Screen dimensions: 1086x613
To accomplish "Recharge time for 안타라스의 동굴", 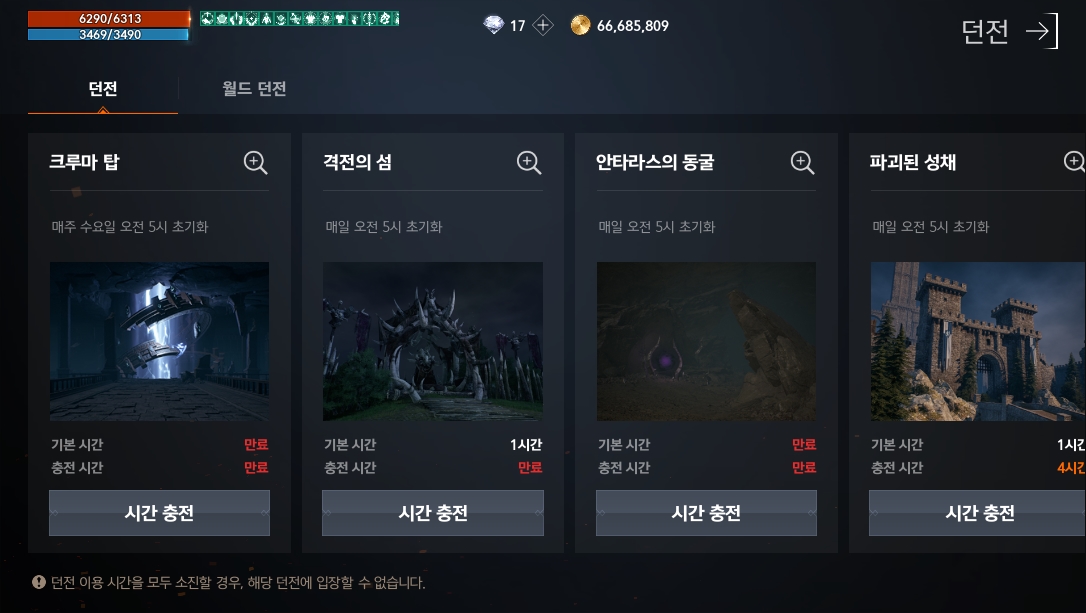I will point(706,513).
